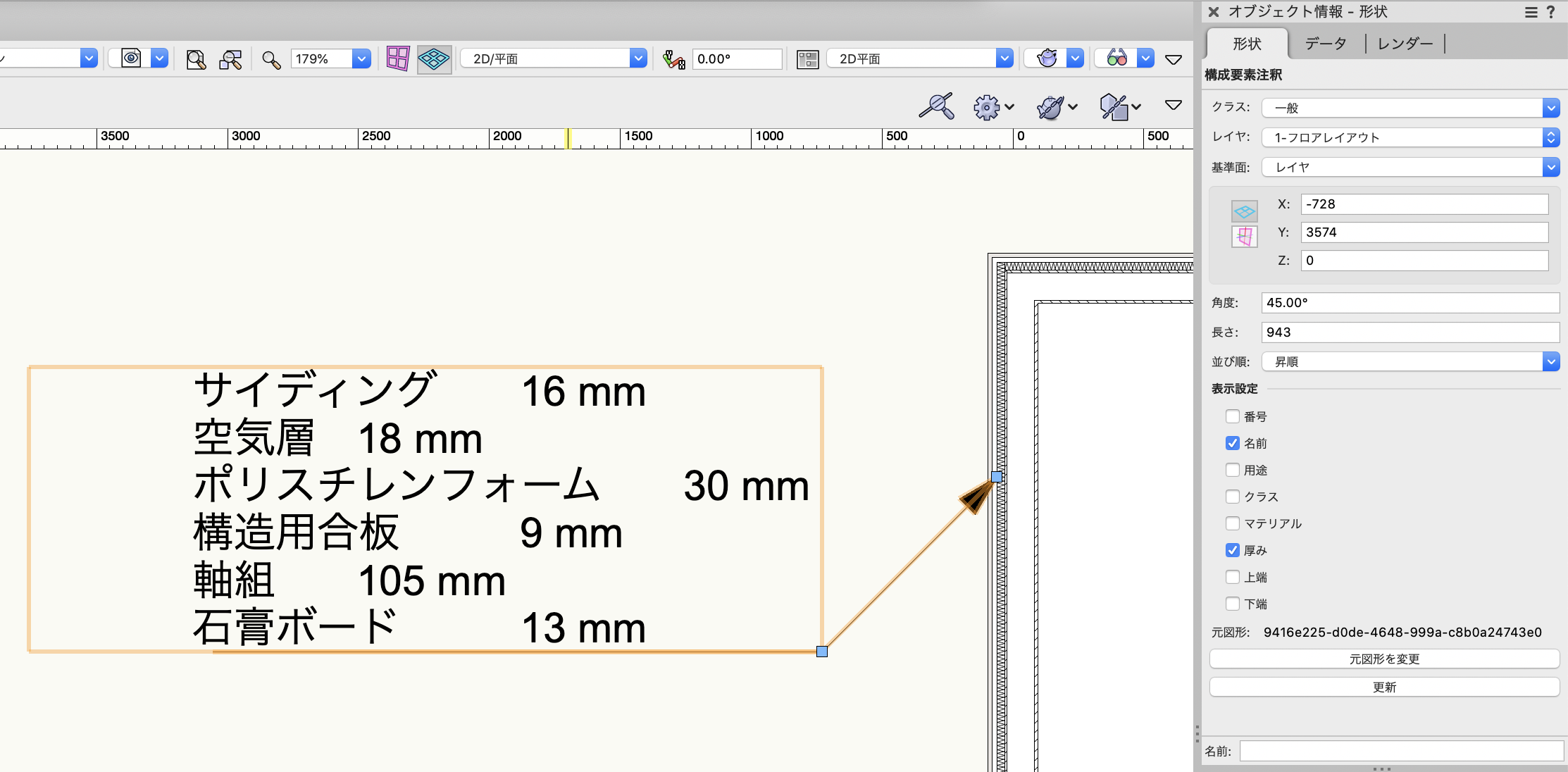Expand the top toolbar overflow triangle
1568x772 pixels.
coord(1174,60)
